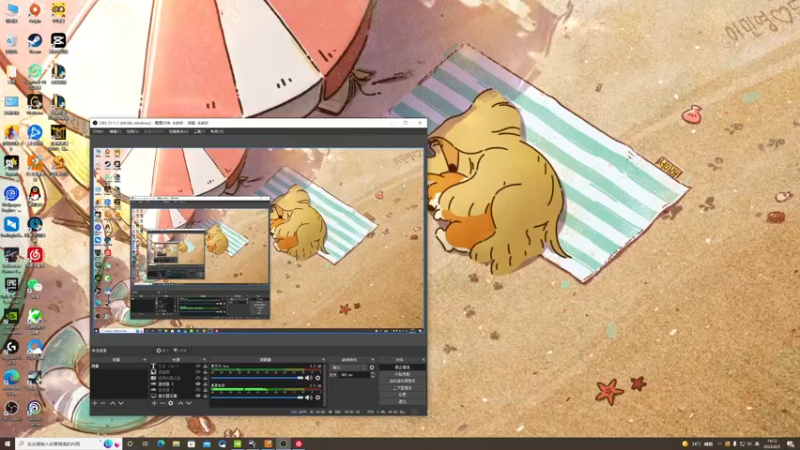Move the scene down with the Scenes down arrow
Viewport: 800px width, 450px height.
pos(121,403)
